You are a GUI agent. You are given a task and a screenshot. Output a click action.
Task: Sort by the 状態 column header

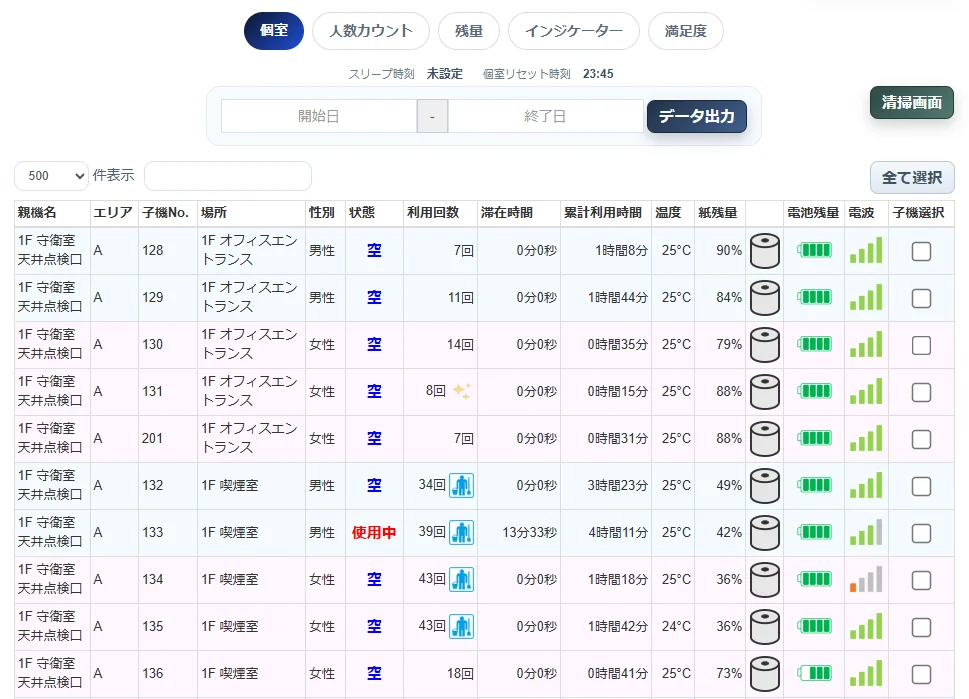pyautogui.click(x=374, y=213)
